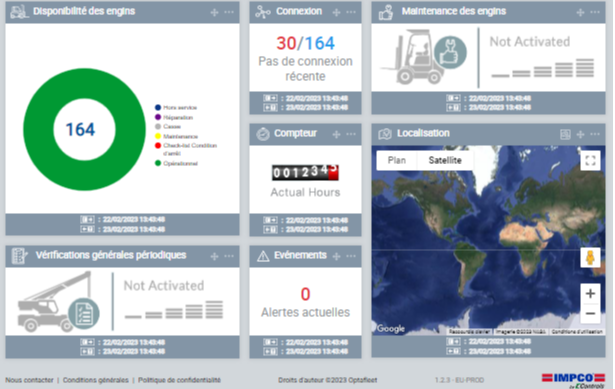The width and height of the screenshot is (615, 389).
Task: Click the odometer counter image in Compteur
Action: pos(305,172)
